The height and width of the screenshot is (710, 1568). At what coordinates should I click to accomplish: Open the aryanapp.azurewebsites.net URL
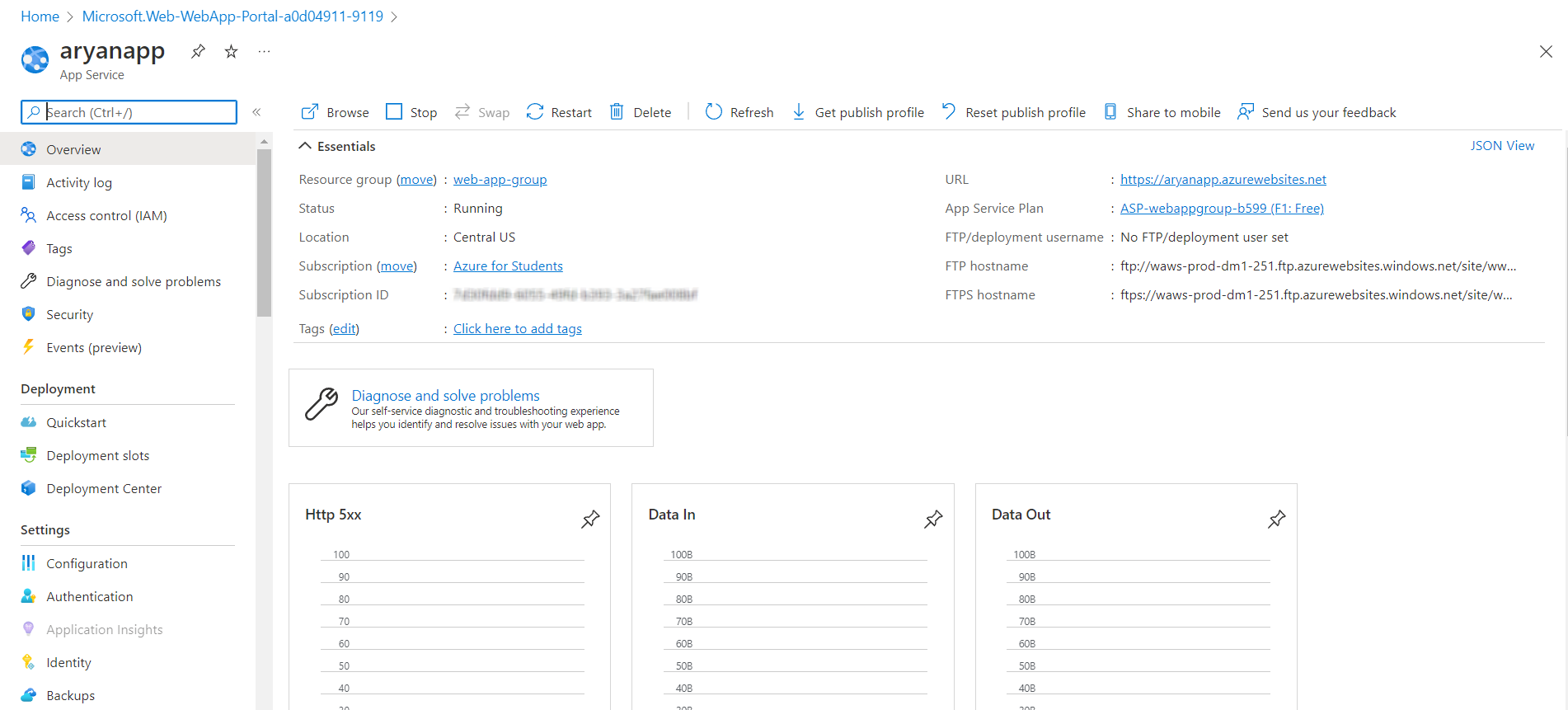[1223, 180]
